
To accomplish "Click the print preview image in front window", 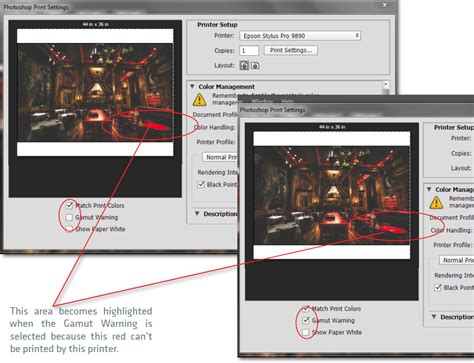I will pos(332,196).
